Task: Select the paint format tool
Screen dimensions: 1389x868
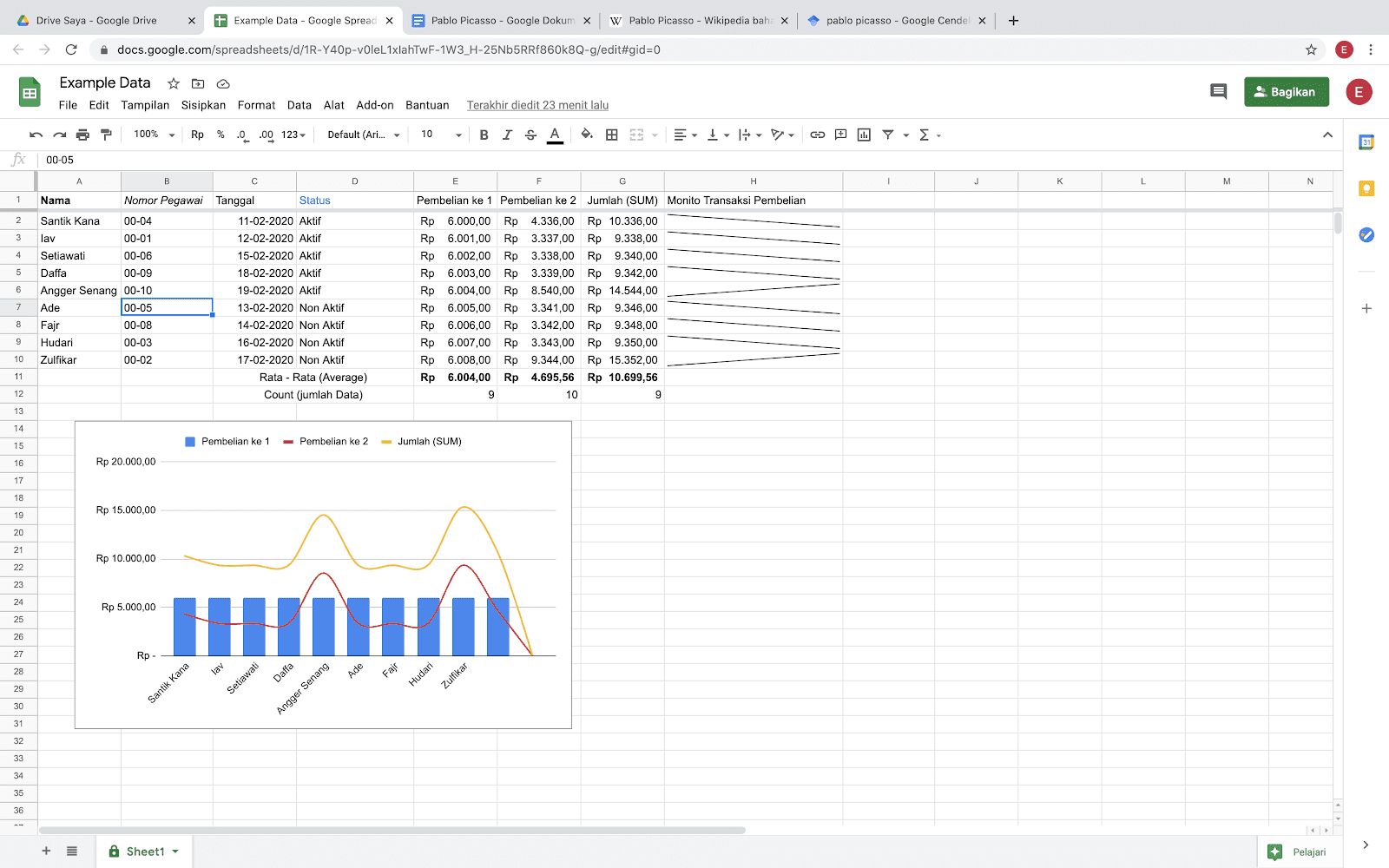Action: coord(106,135)
